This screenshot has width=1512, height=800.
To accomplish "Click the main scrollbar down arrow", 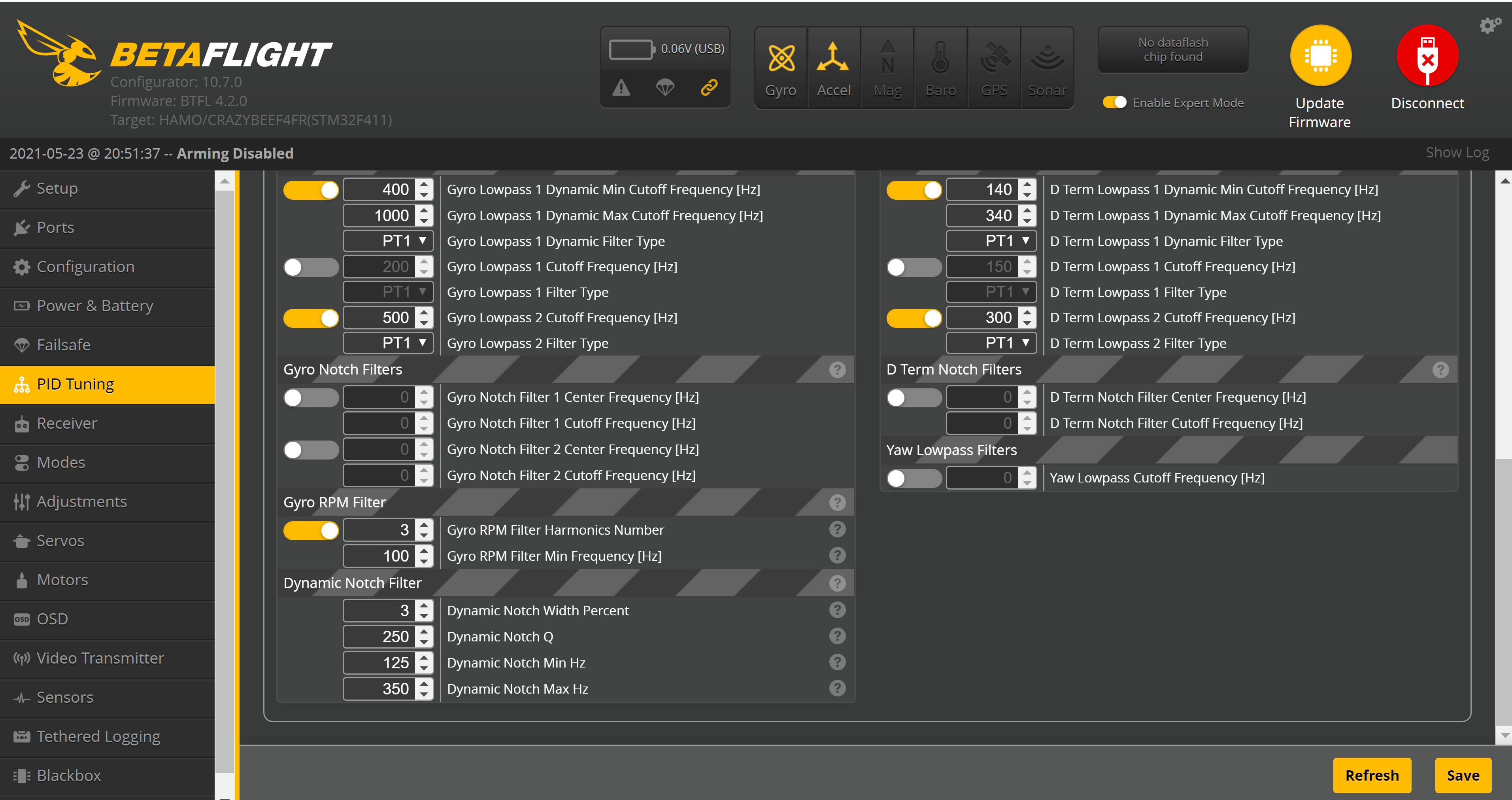I will (1504, 736).
